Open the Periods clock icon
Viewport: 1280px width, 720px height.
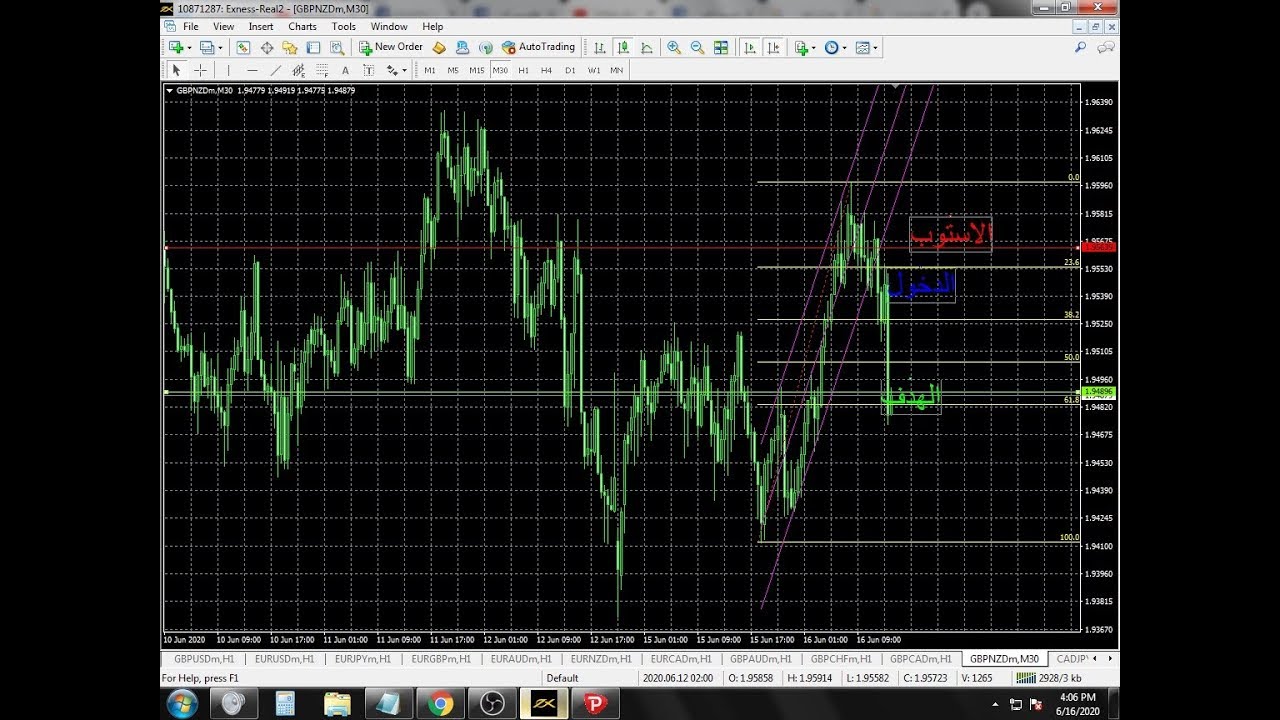831,47
